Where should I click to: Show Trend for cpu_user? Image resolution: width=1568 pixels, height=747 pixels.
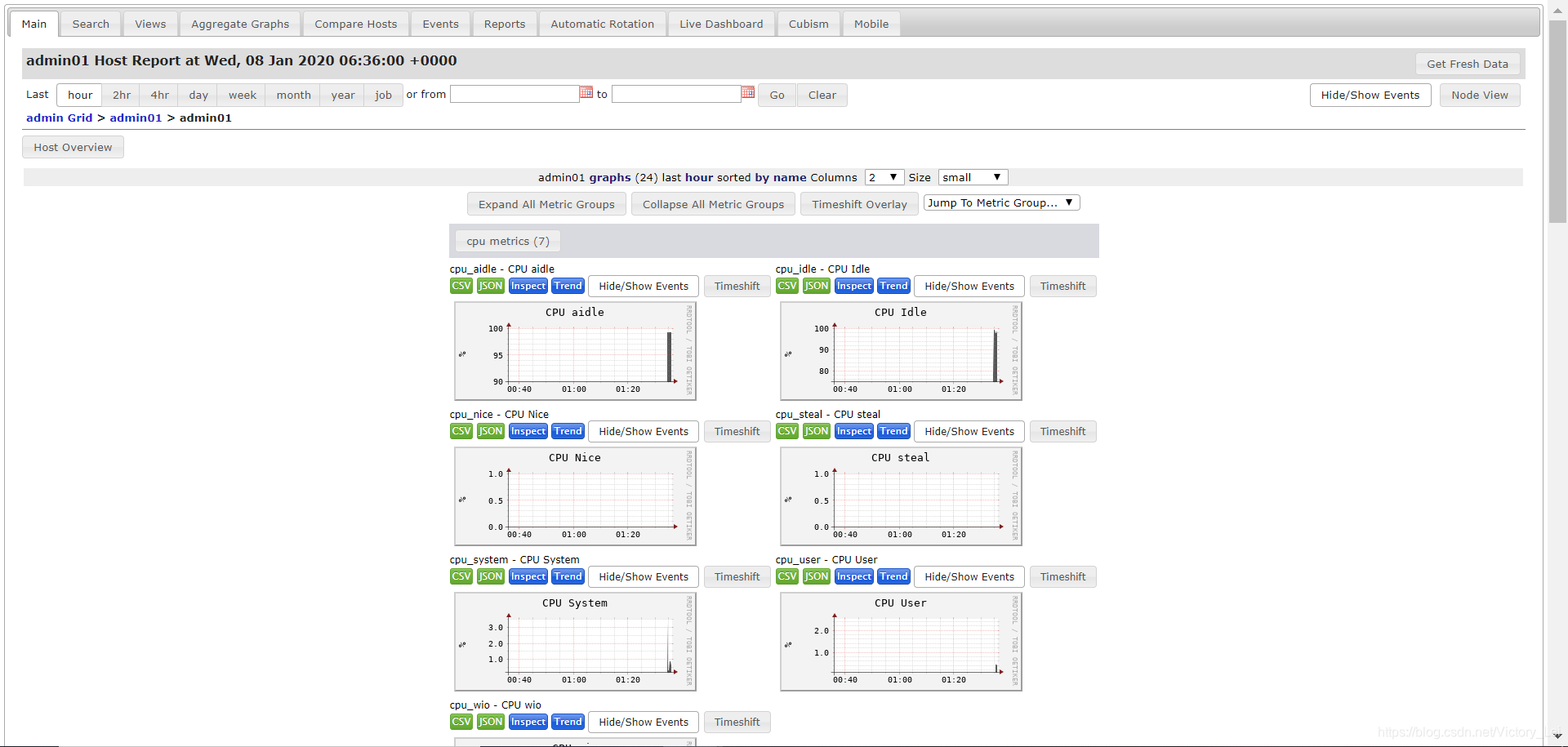coord(893,576)
